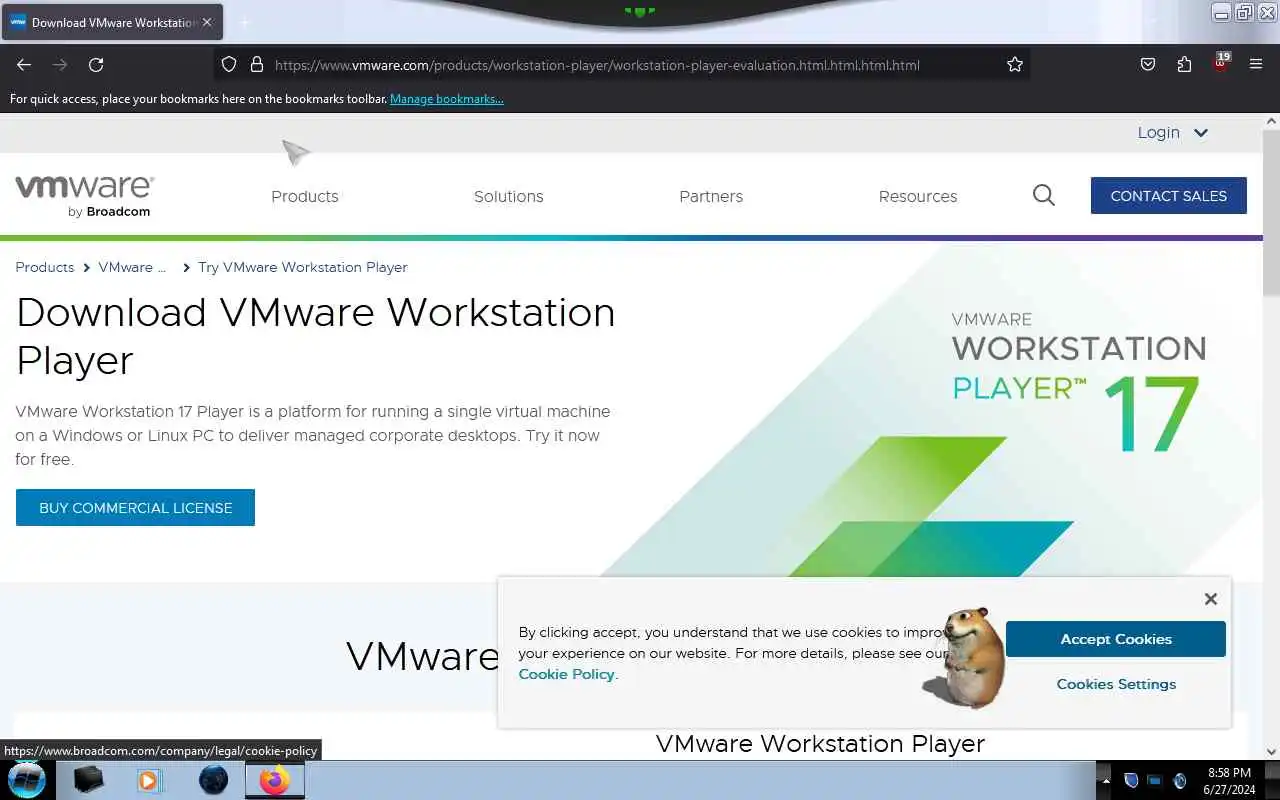
Task: Open the dark blue globe taskbar icon
Action: (213, 780)
